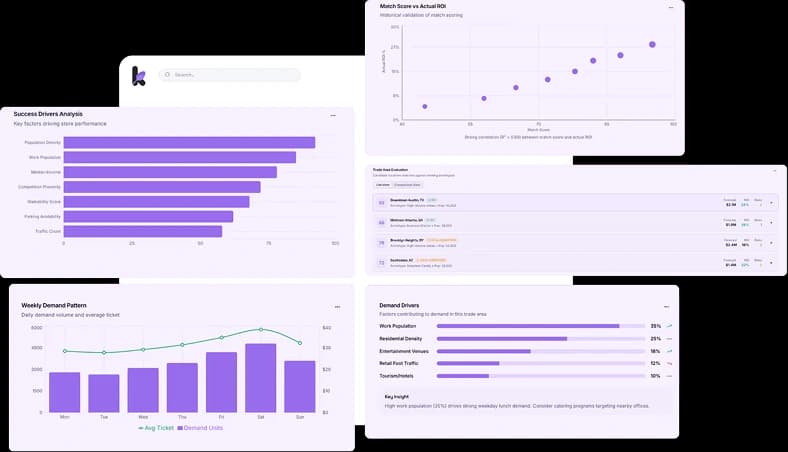Click the Scottsdale score badge

381,263
